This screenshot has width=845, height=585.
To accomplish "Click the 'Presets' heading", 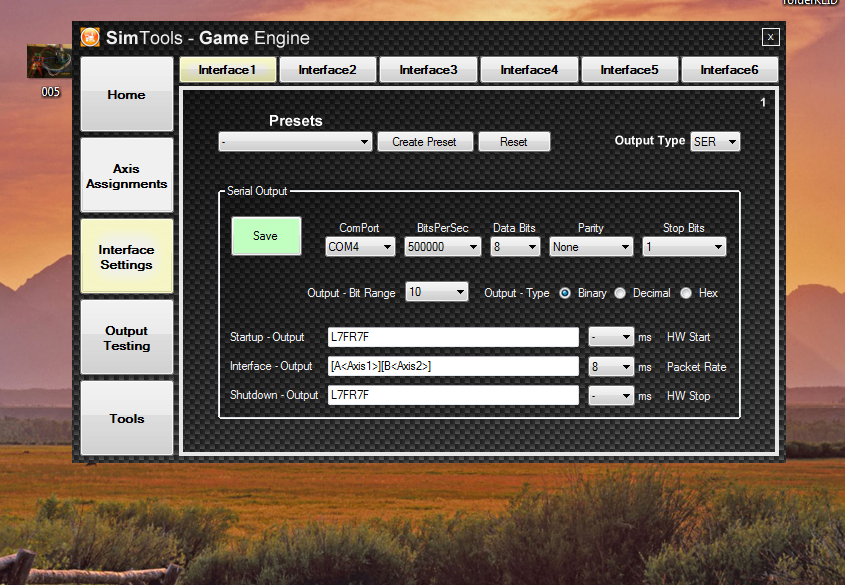I will (295, 121).
